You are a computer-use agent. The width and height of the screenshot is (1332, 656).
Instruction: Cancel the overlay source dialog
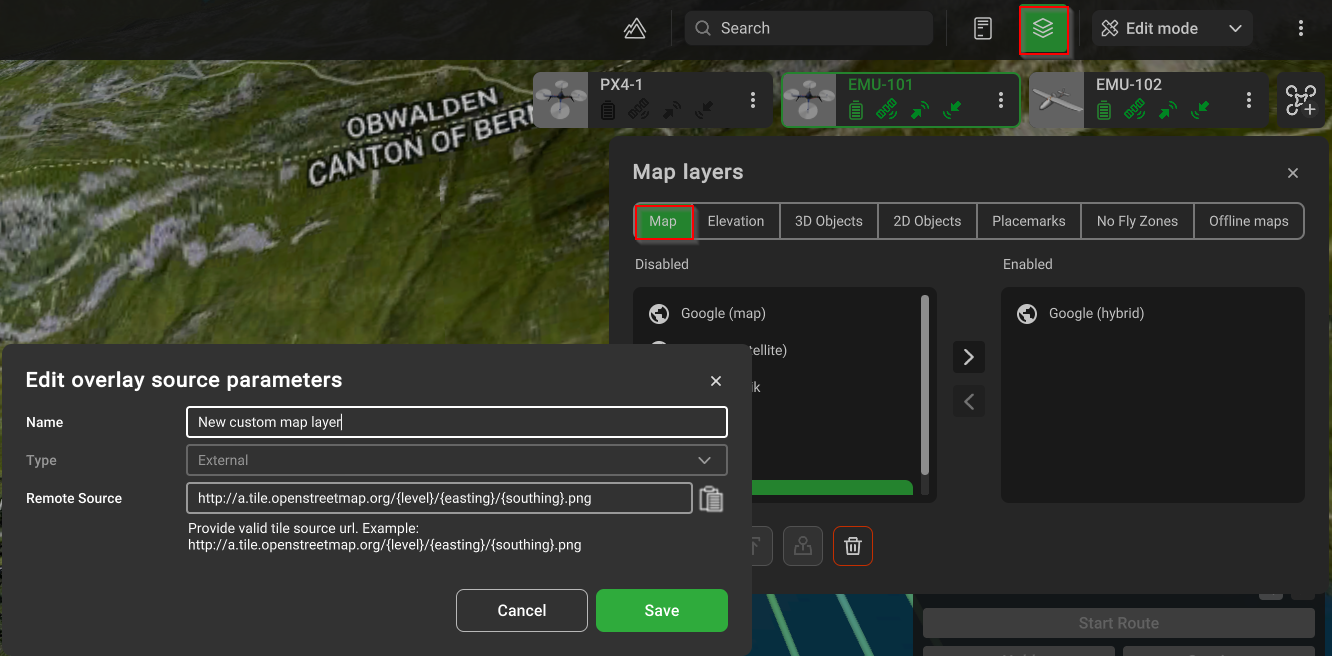tap(521, 610)
